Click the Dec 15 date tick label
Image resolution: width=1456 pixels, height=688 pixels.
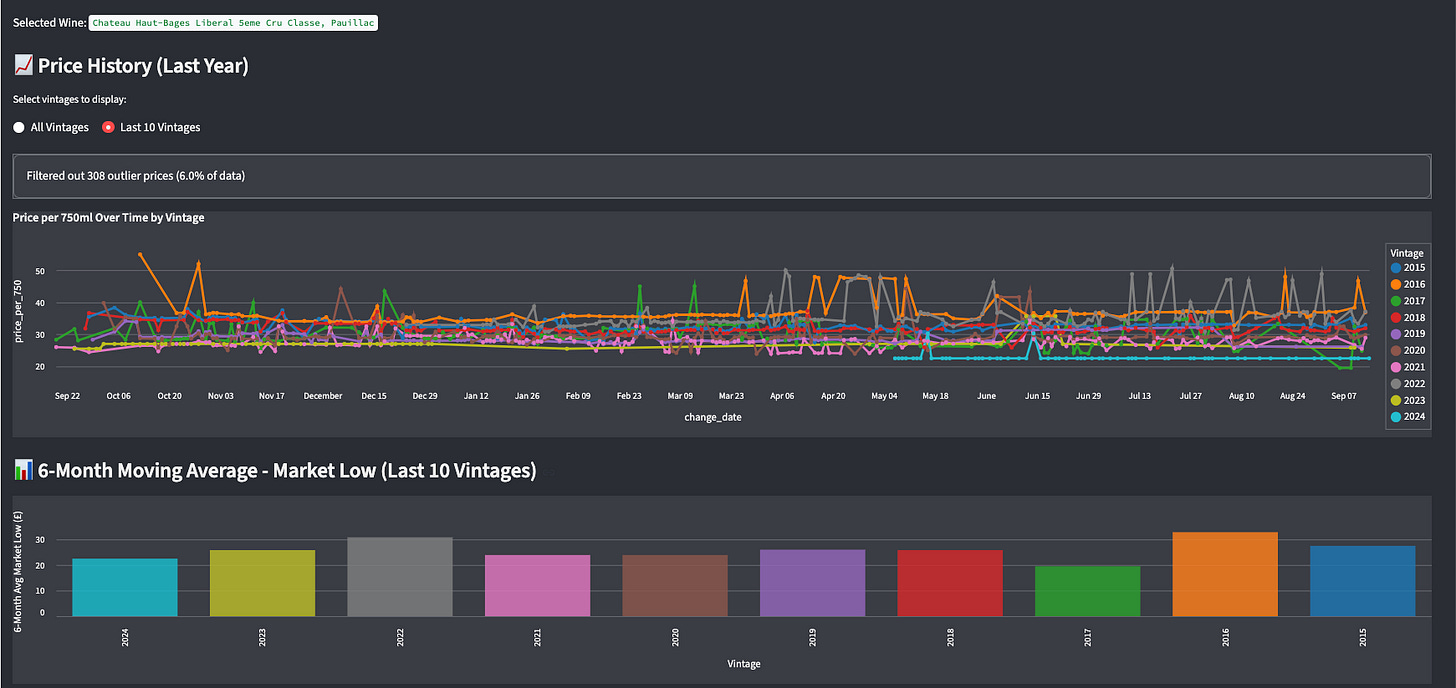tap(374, 396)
